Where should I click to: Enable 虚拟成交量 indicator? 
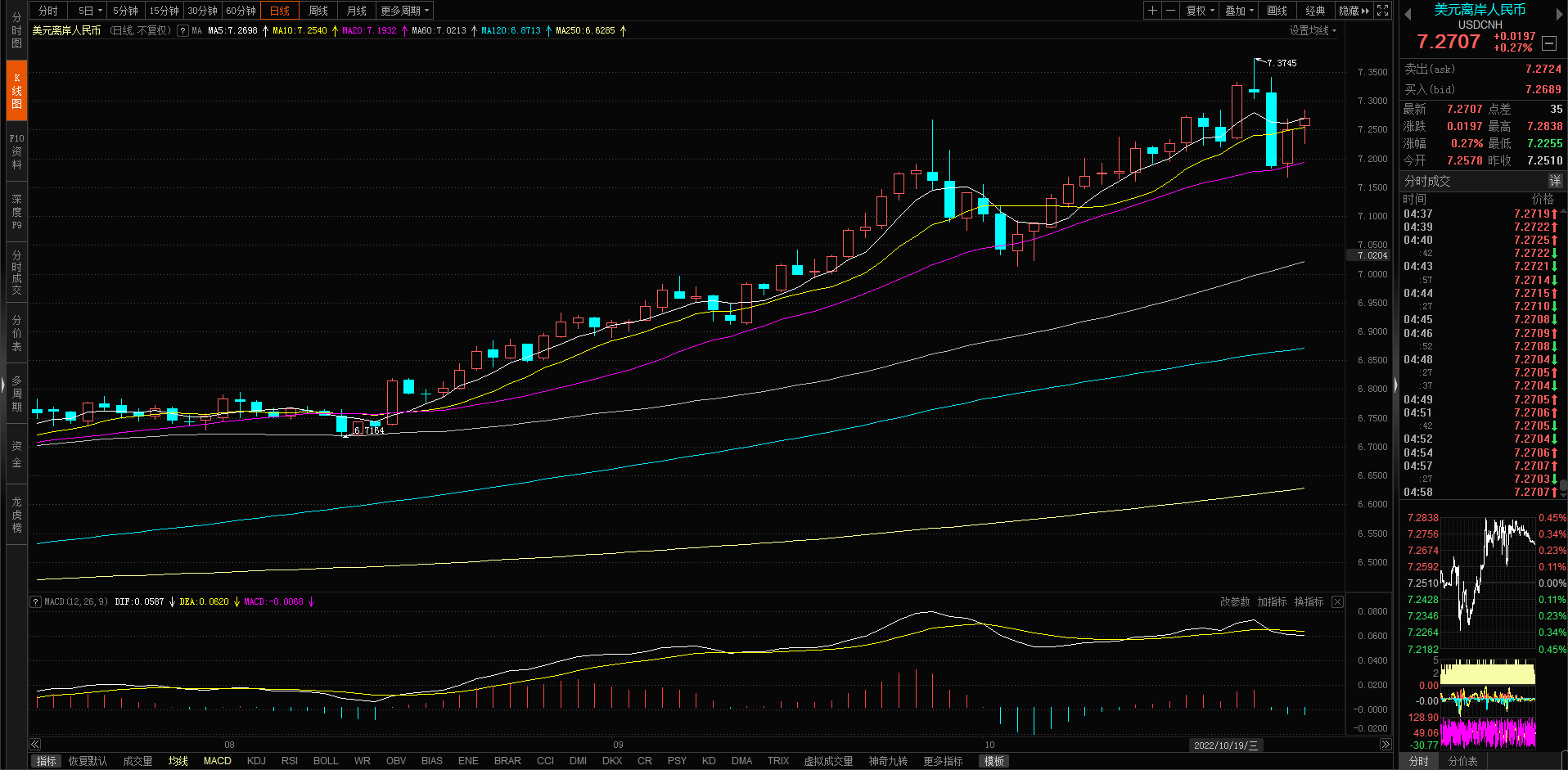(x=828, y=761)
